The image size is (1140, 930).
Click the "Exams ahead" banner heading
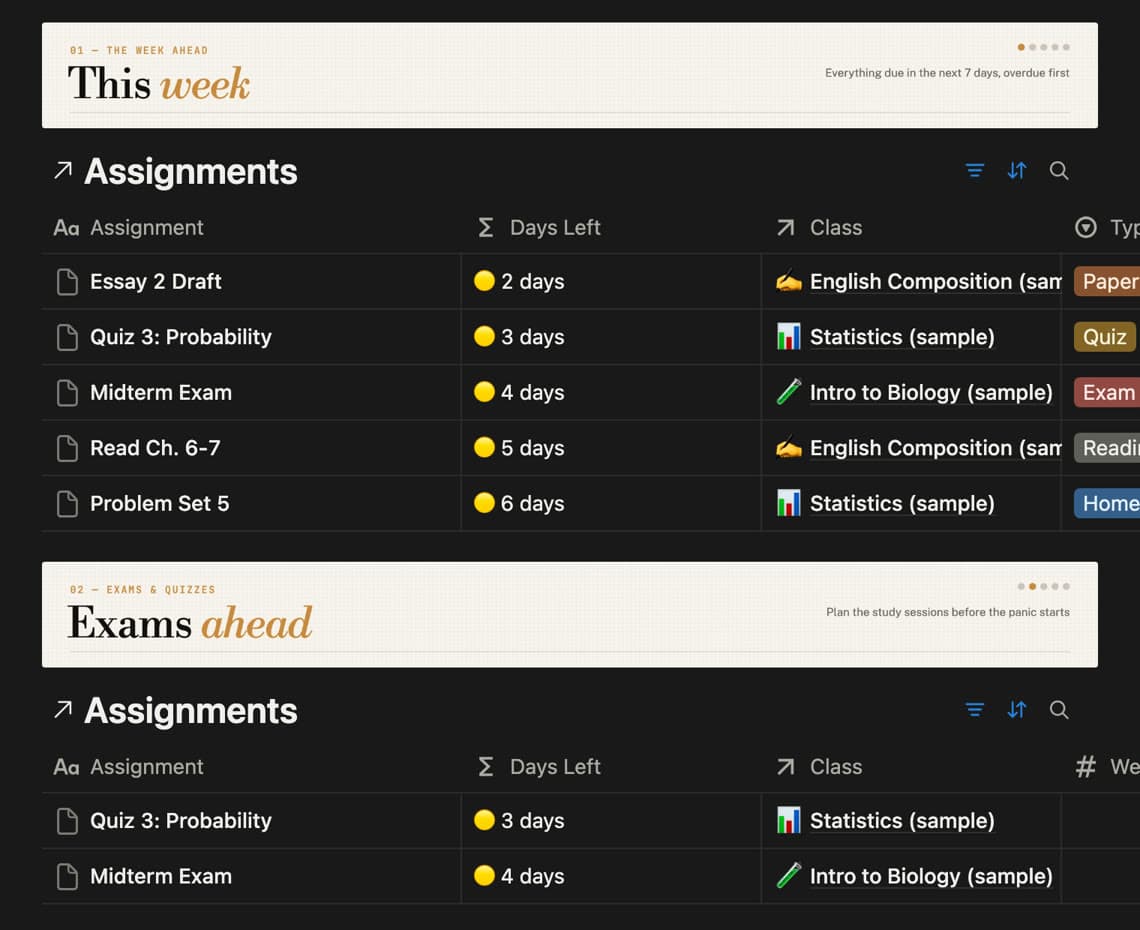(190, 622)
